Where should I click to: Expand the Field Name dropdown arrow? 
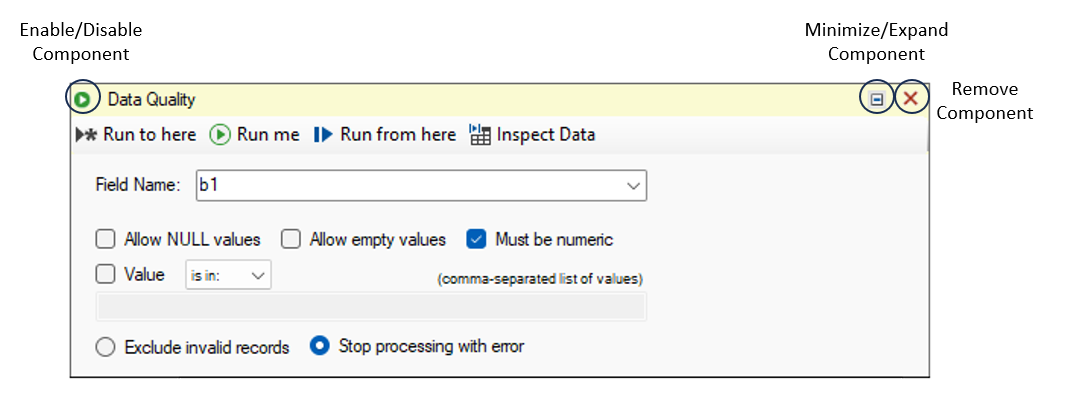point(633,186)
